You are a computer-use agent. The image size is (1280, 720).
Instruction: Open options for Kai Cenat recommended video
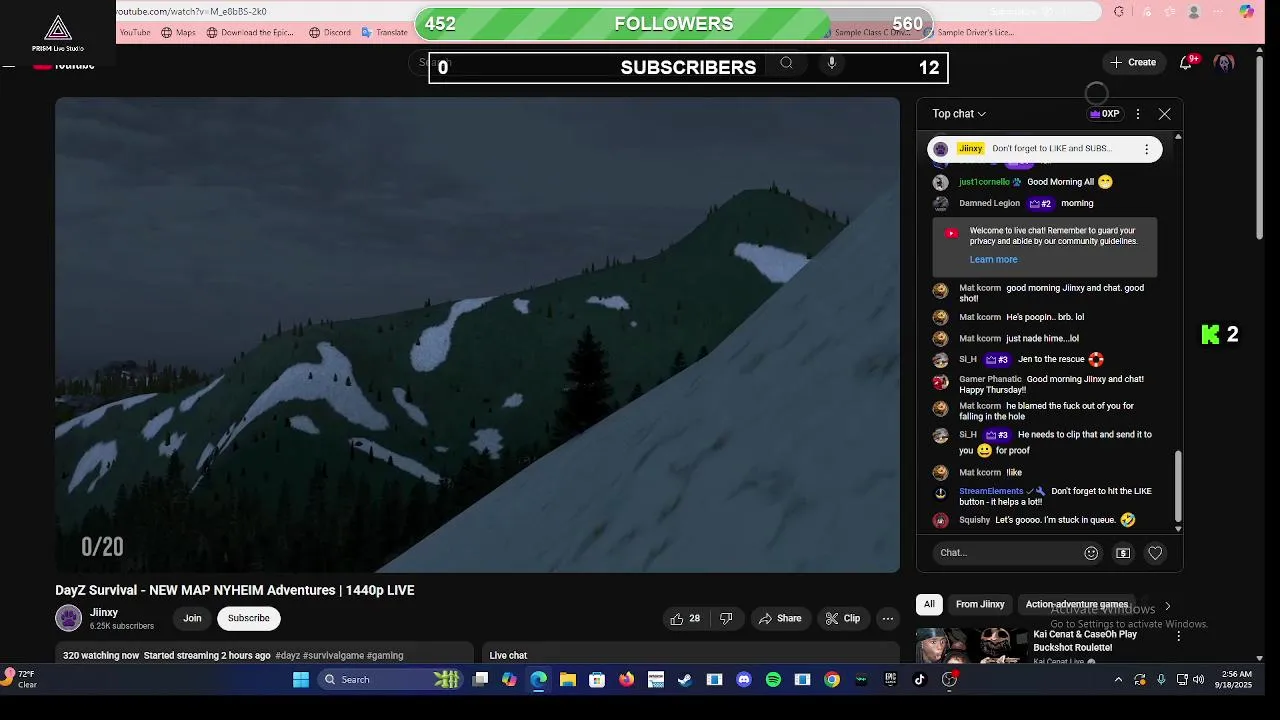pyautogui.click(x=1178, y=636)
